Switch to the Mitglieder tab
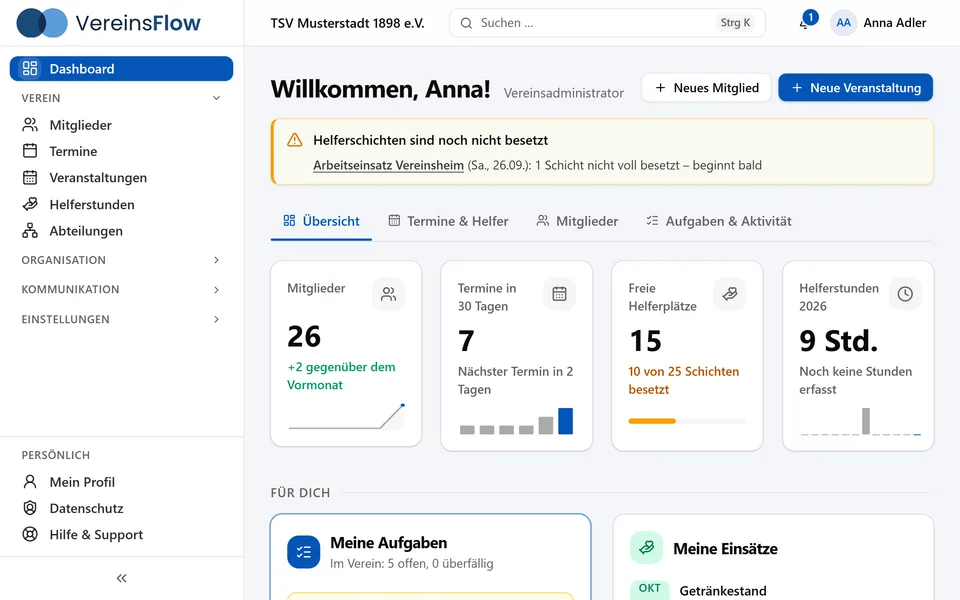Screen dimensions: 960x600 577,221
